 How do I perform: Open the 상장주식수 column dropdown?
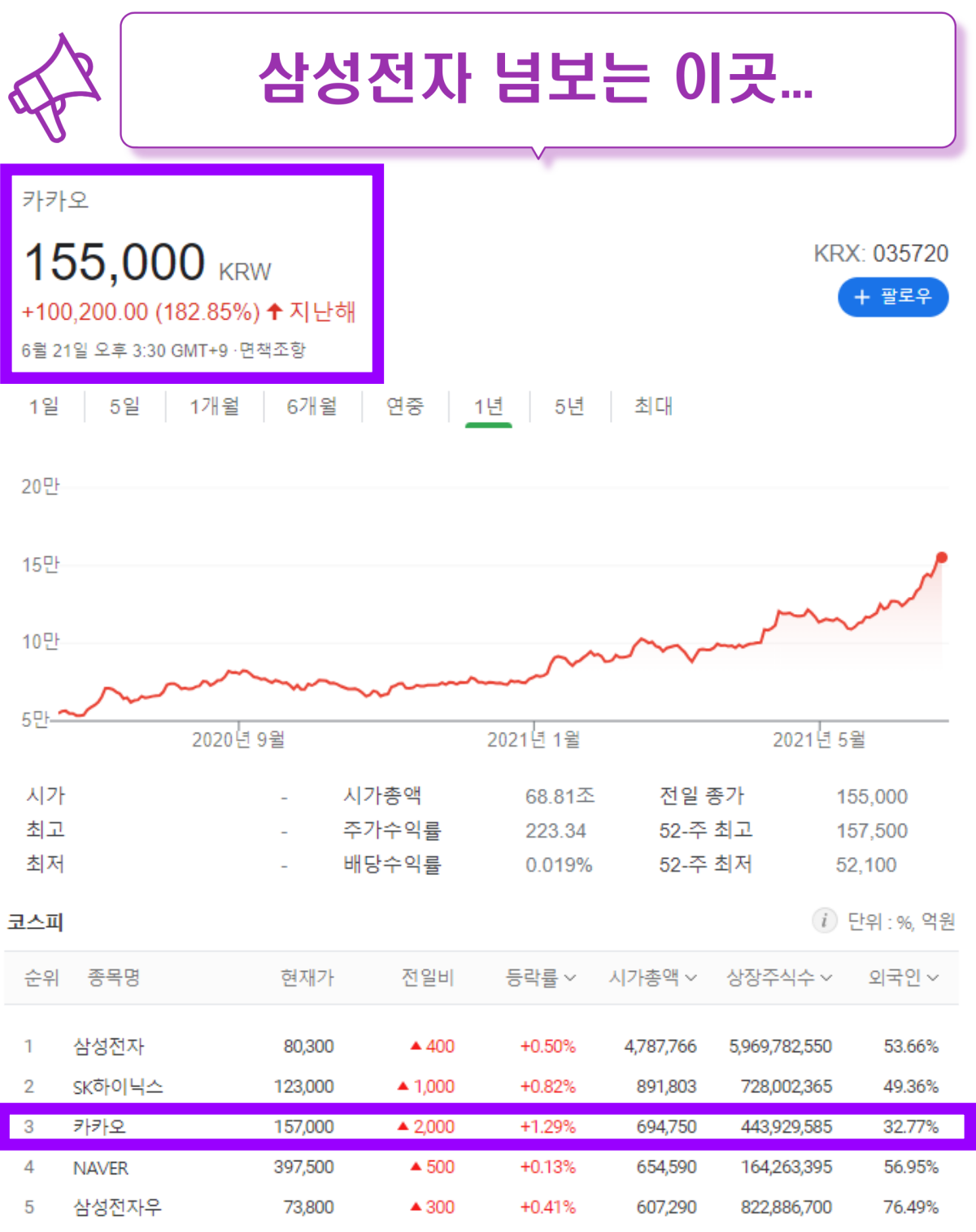(x=779, y=977)
